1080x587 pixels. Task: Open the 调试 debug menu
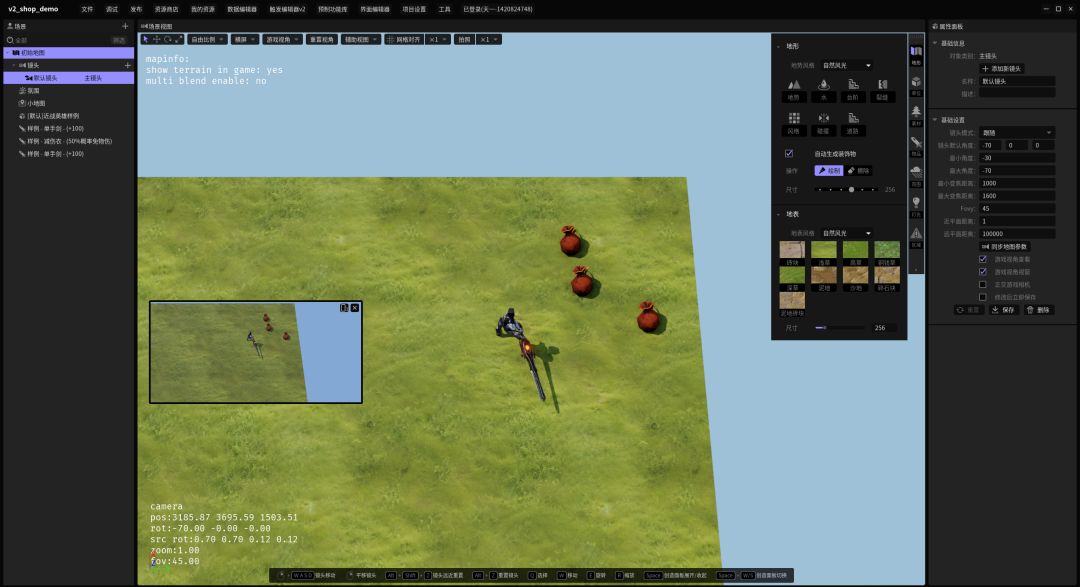(x=112, y=10)
